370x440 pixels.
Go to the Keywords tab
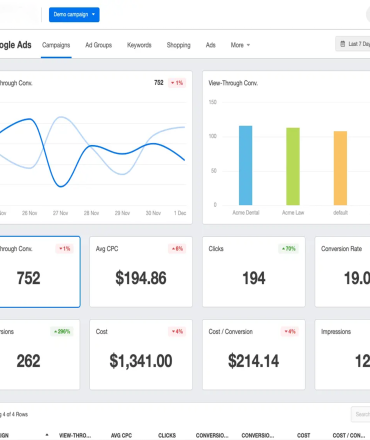[x=139, y=45]
